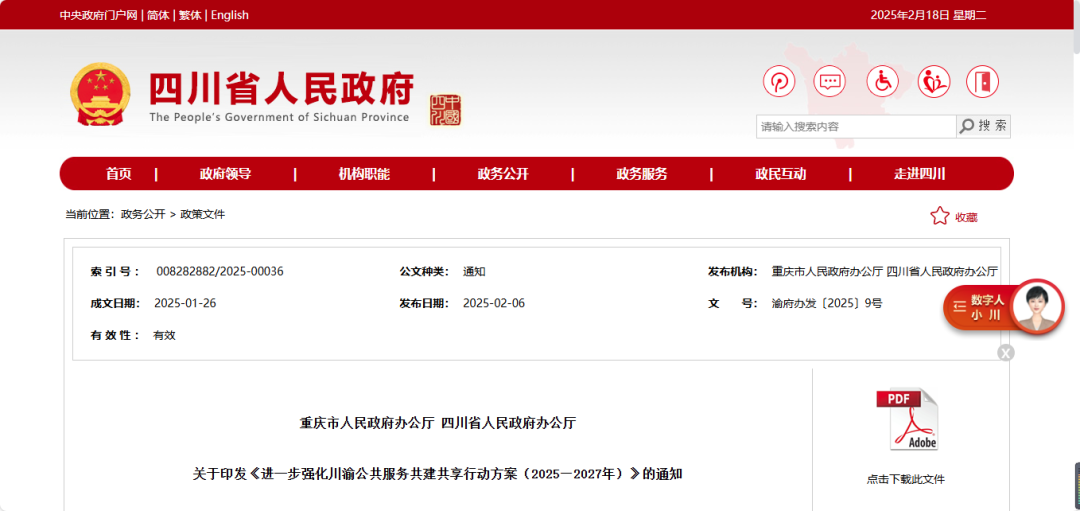Click the door login icon
This screenshot has height=511, width=1080.
984,81
